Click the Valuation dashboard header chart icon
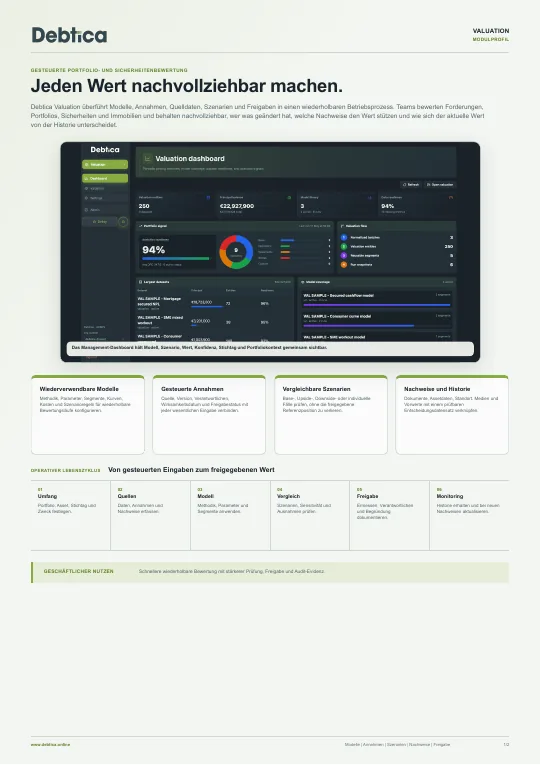The image size is (540, 765). (x=147, y=159)
